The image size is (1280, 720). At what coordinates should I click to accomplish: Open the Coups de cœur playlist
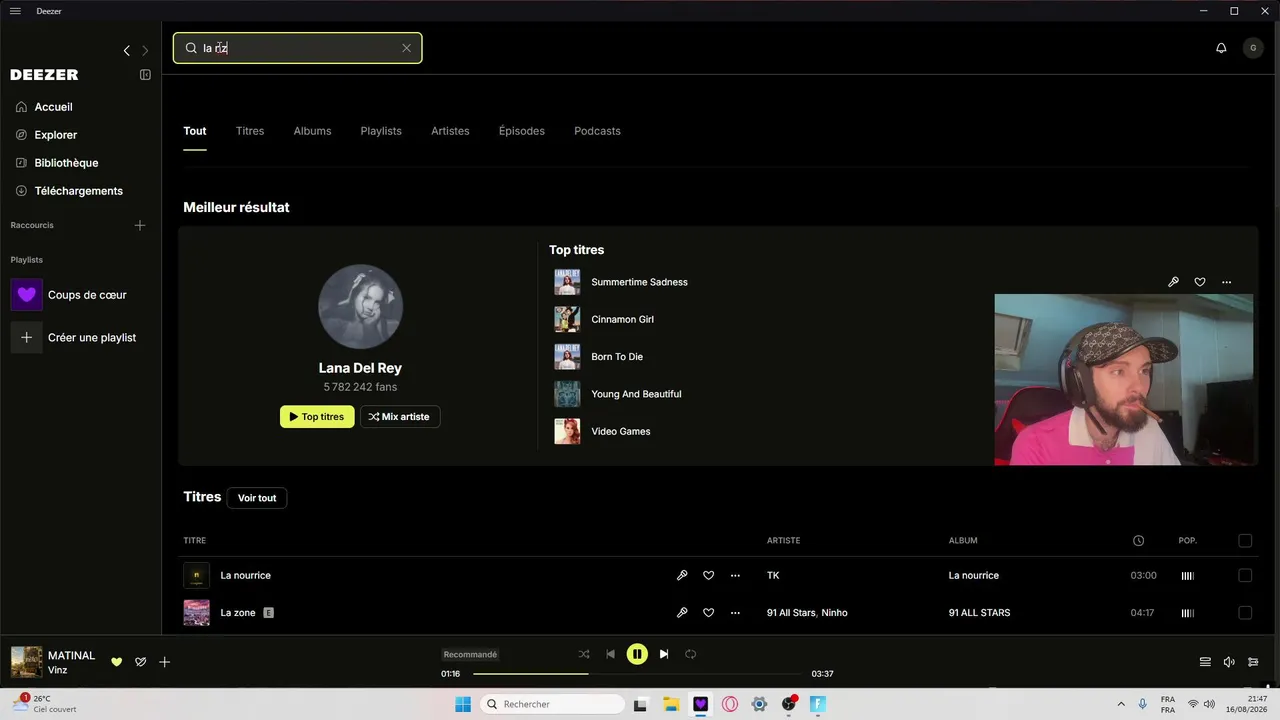(87, 295)
